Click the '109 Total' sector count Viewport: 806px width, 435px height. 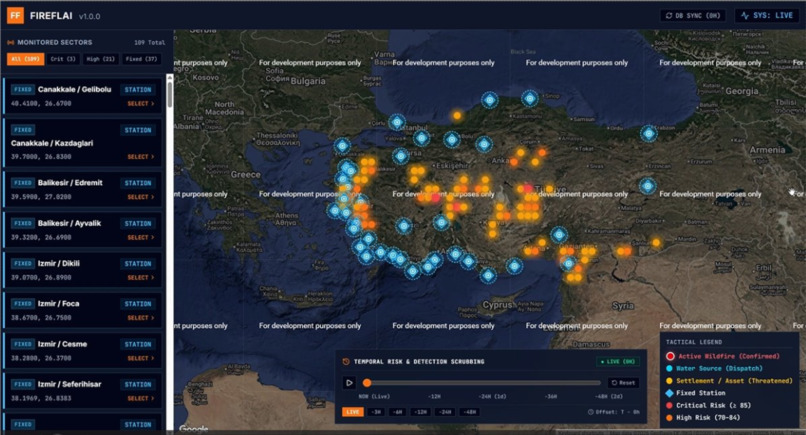(150, 43)
